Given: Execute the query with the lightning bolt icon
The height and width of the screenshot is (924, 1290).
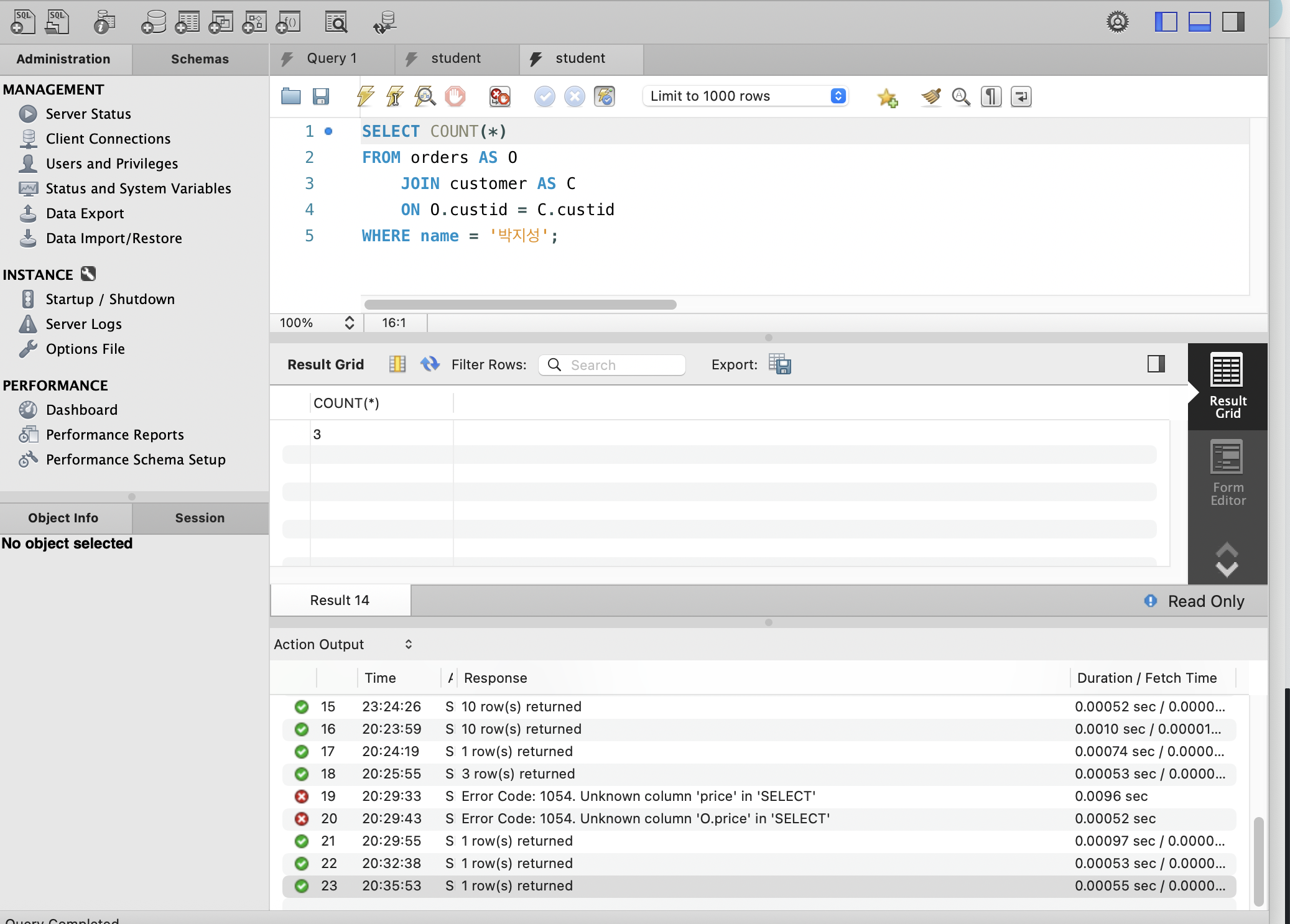Looking at the screenshot, I should [x=365, y=96].
